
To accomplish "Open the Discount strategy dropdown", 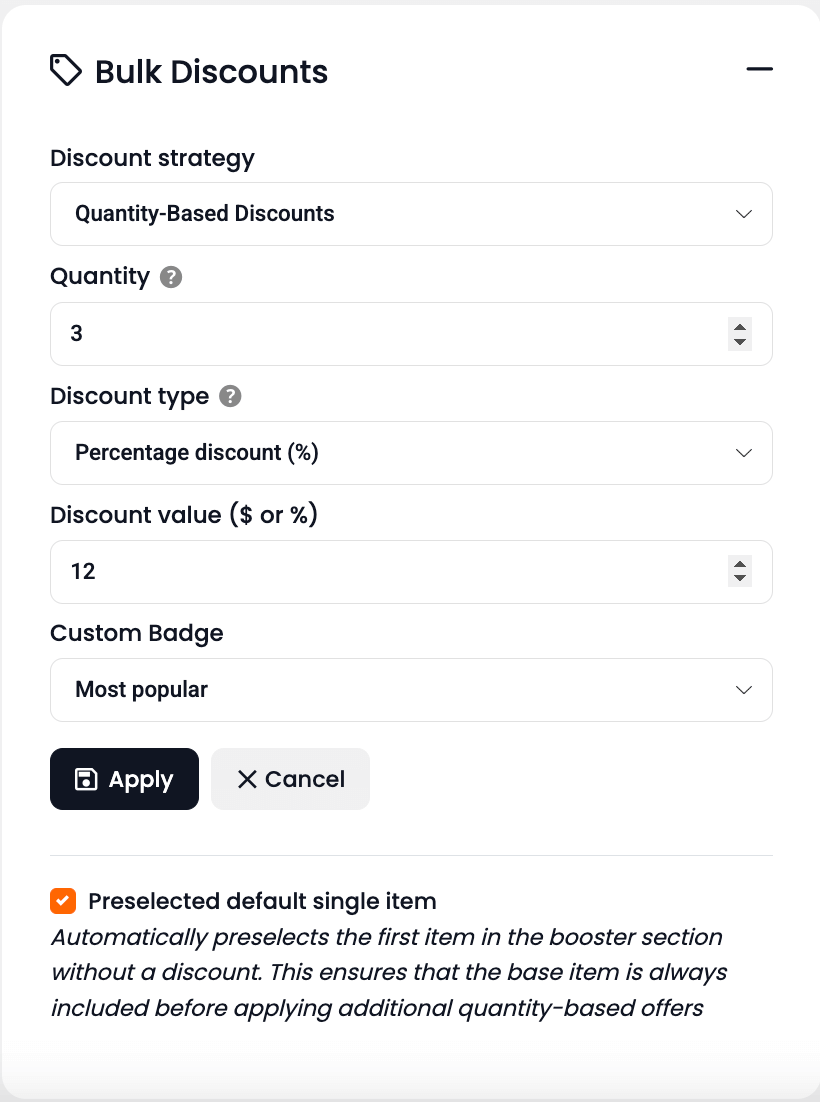I will point(411,214).
